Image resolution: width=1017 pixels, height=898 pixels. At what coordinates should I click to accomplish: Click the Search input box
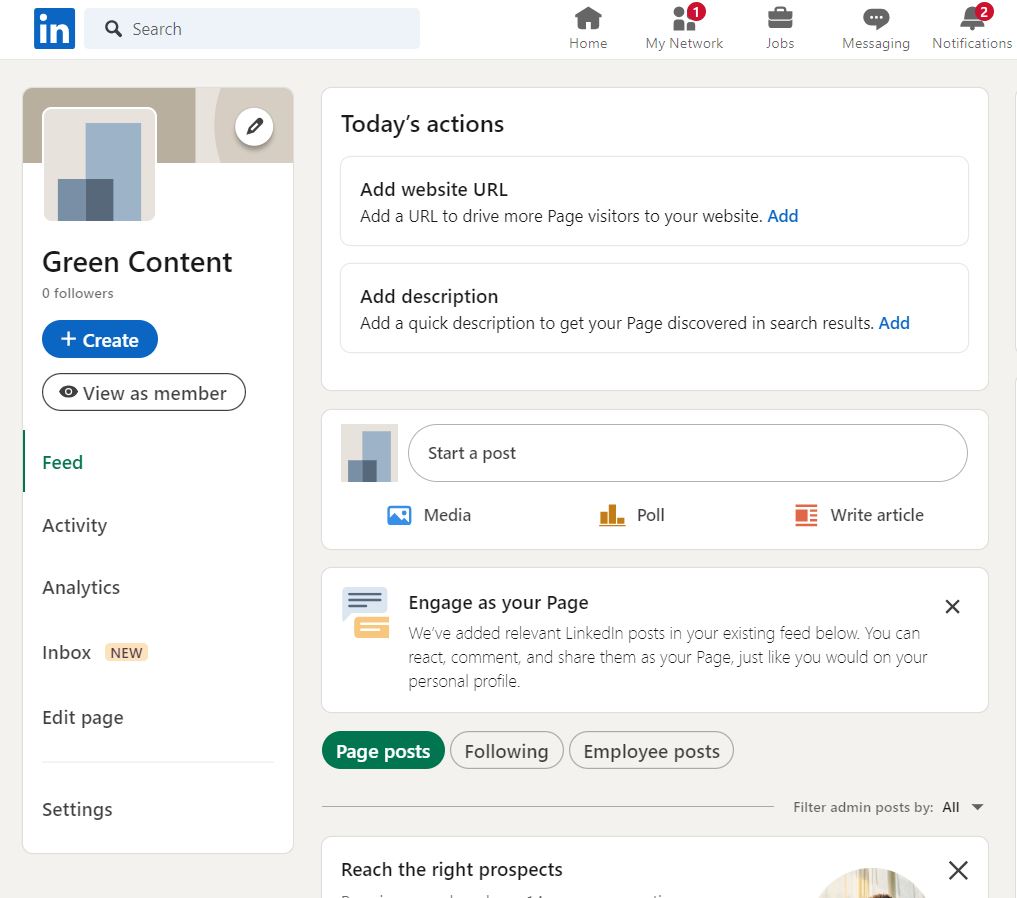tap(252, 29)
